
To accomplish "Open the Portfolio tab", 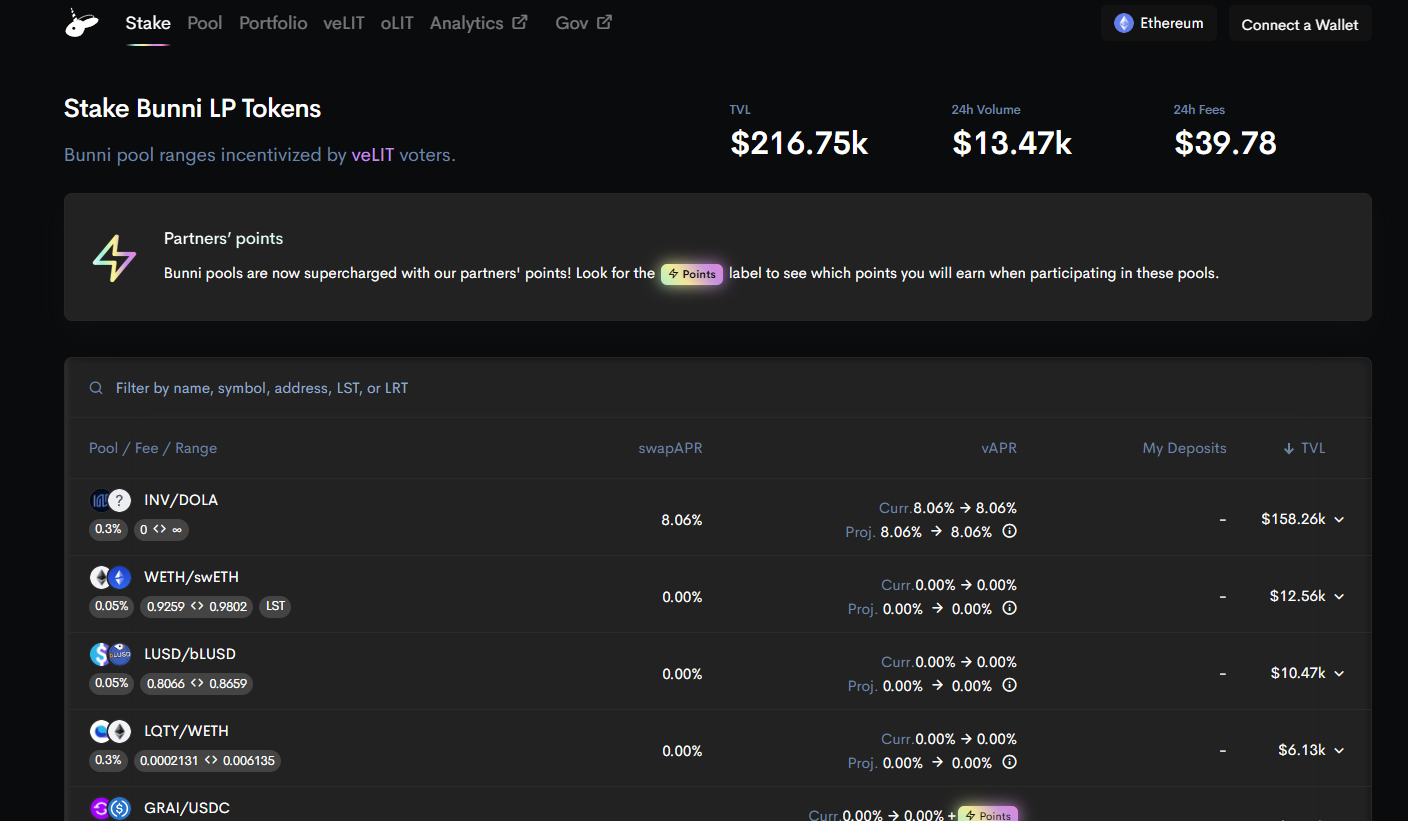I will [x=273, y=23].
